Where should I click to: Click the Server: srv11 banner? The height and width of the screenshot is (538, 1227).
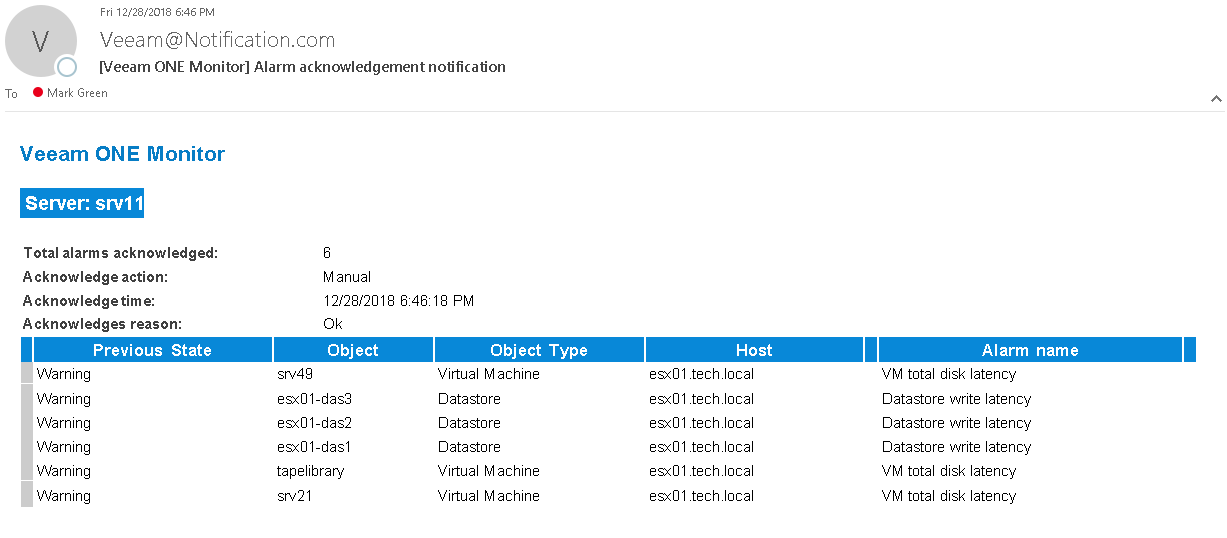pyautogui.click(x=84, y=203)
